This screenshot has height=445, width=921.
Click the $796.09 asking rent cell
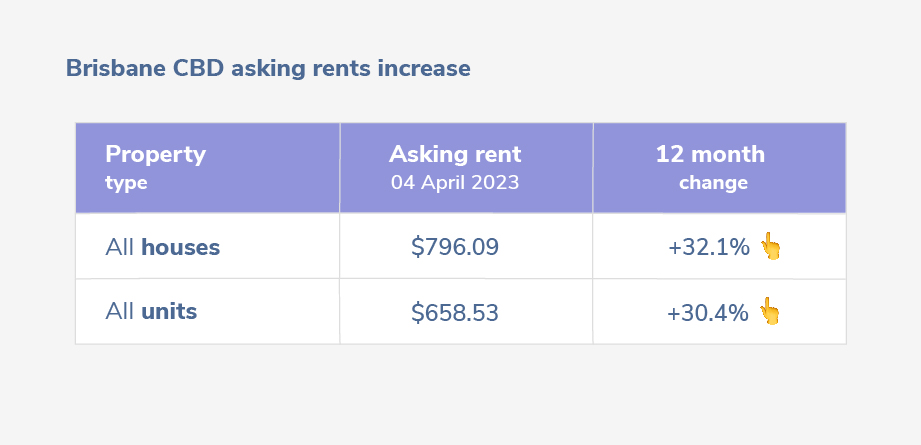[x=455, y=247]
